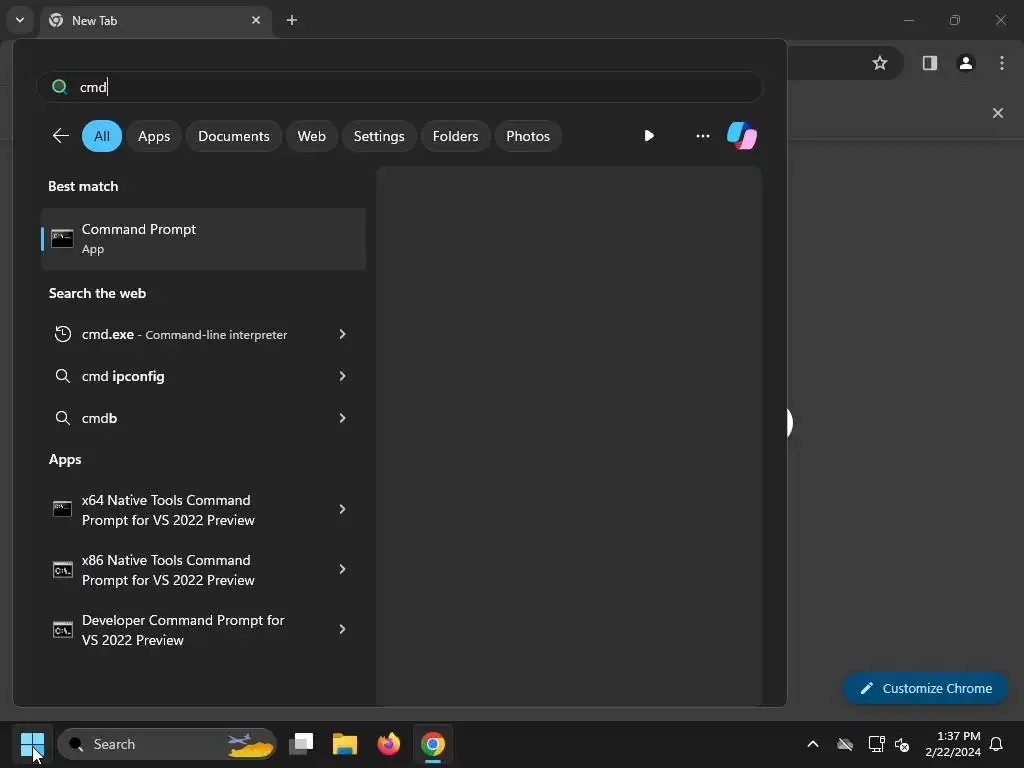
Task: Click the cmd.exe web search result
Action: (x=184, y=334)
